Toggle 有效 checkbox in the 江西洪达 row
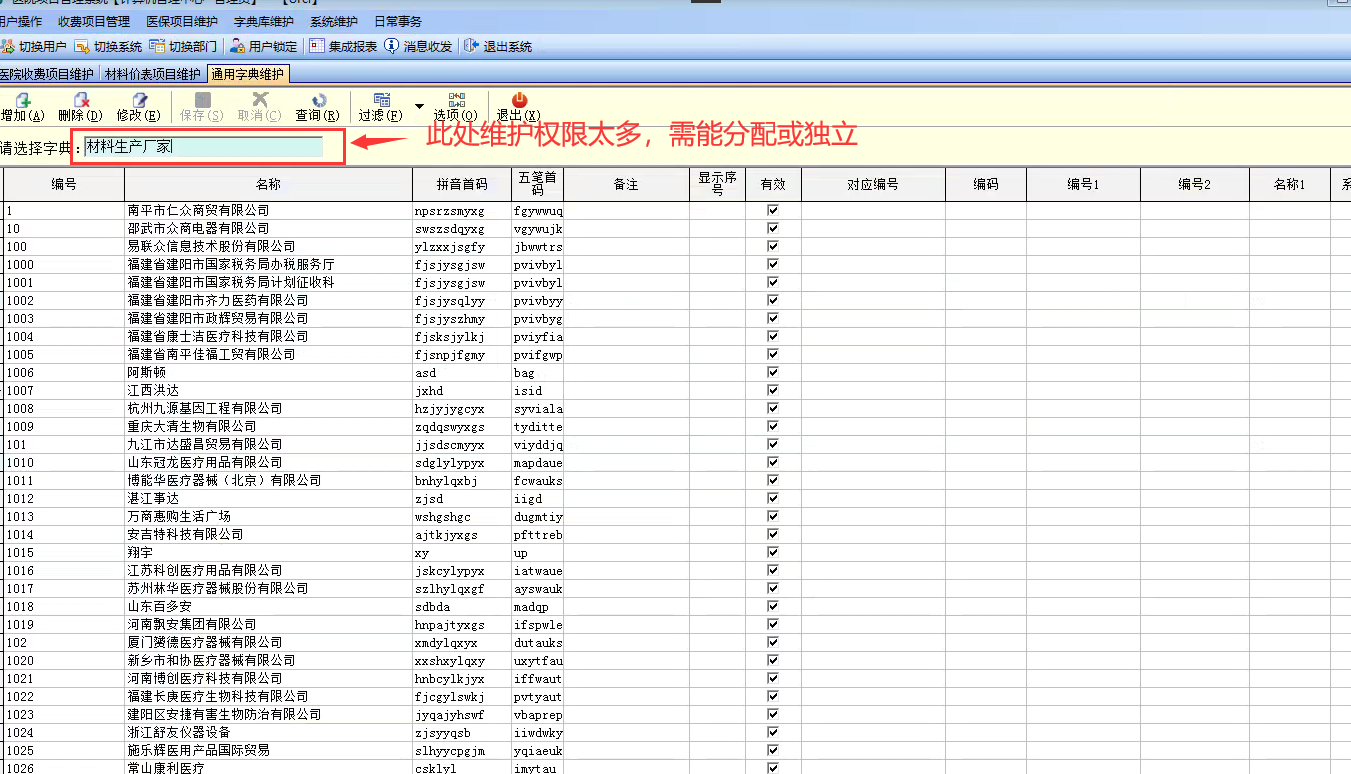This screenshot has width=1351, height=774. [x=772, y=391]
